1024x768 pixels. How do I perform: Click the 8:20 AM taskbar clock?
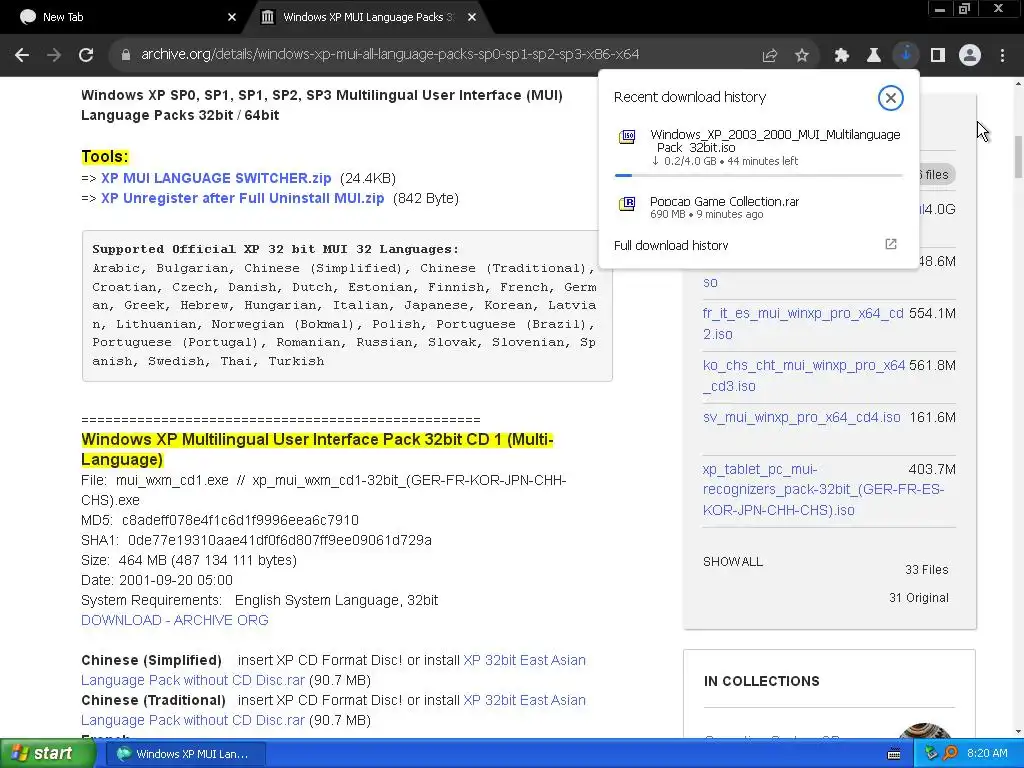[x=987, y=754]
